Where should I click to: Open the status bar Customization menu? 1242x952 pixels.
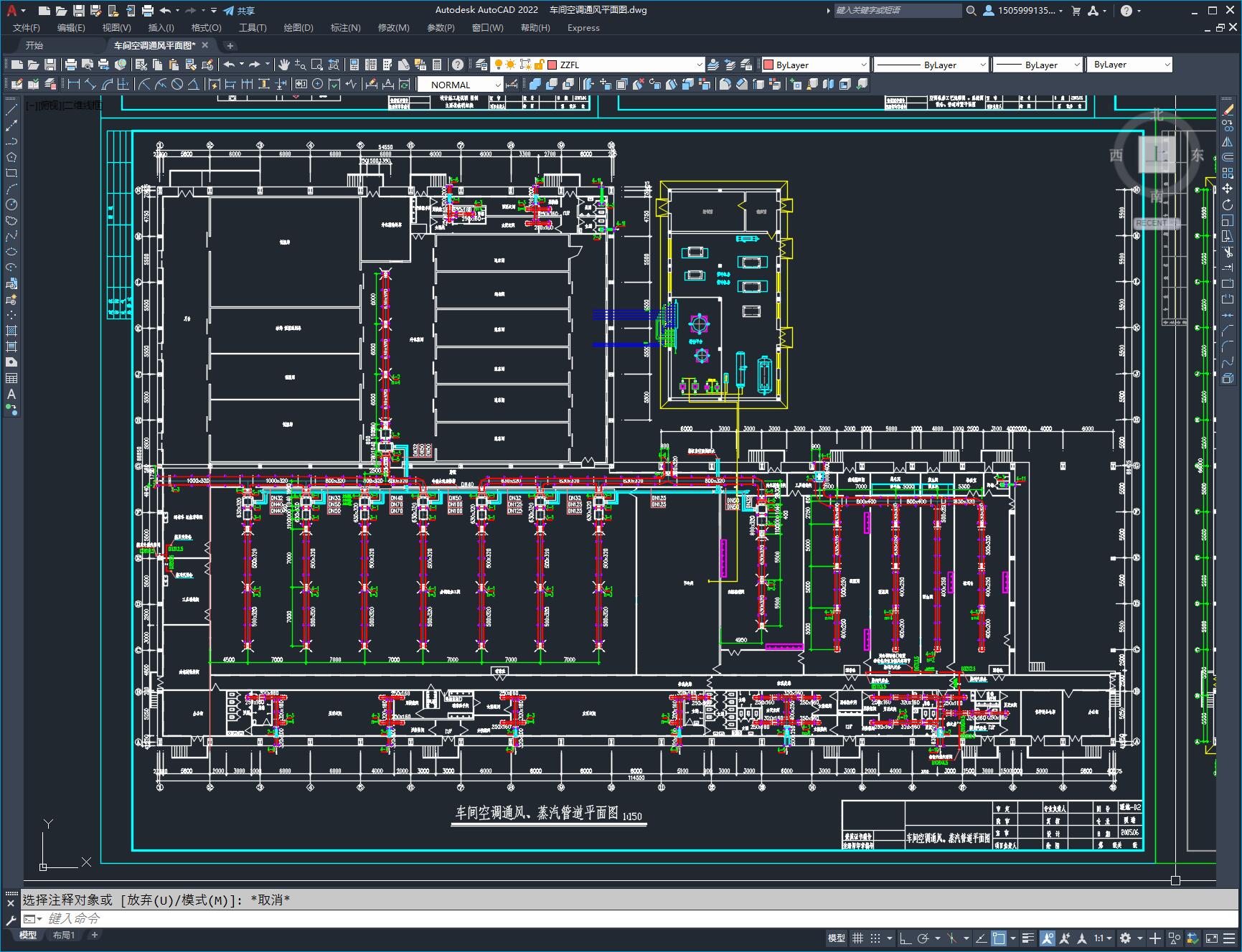point(1228,938)
